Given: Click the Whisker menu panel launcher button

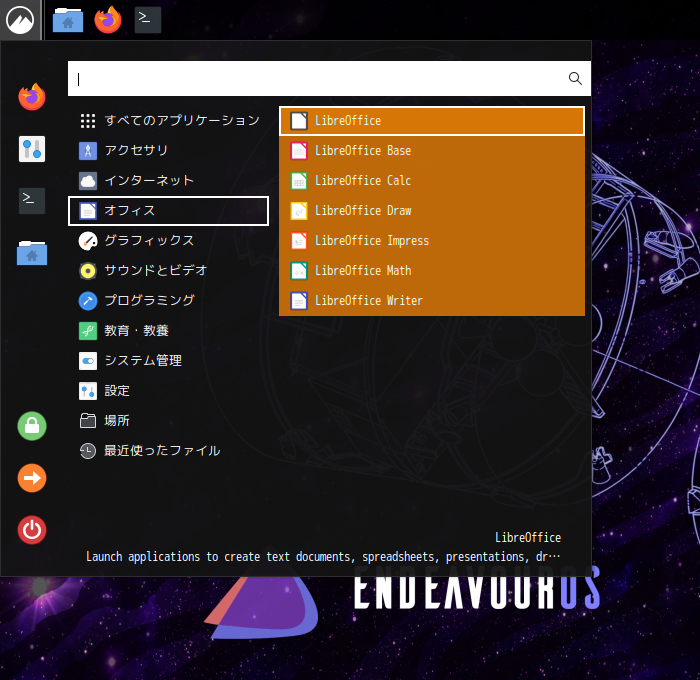Looking at the screenshot, I should [x=20, y=20].
